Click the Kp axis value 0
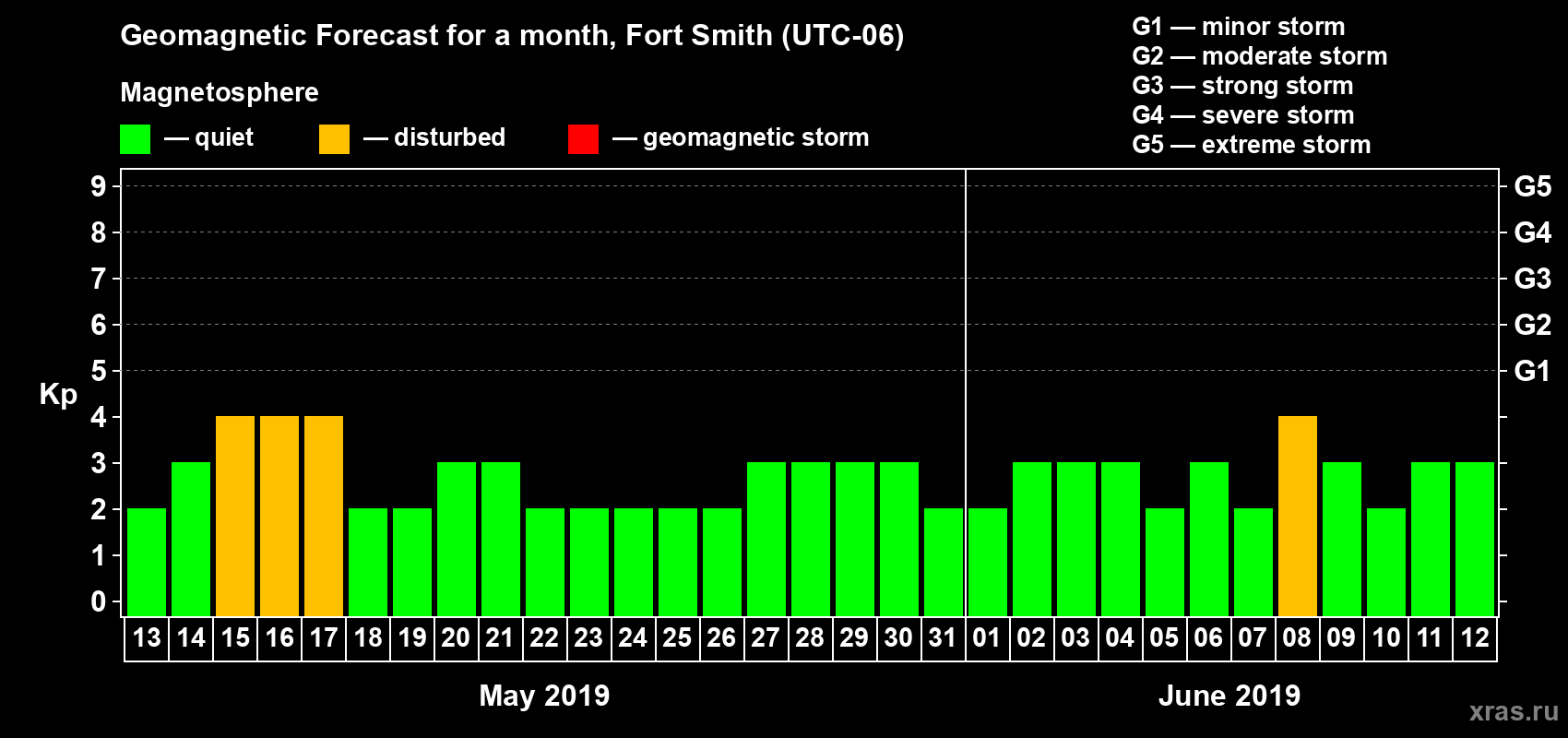This screenshot has height=738, width=1568. coord(99,601)
